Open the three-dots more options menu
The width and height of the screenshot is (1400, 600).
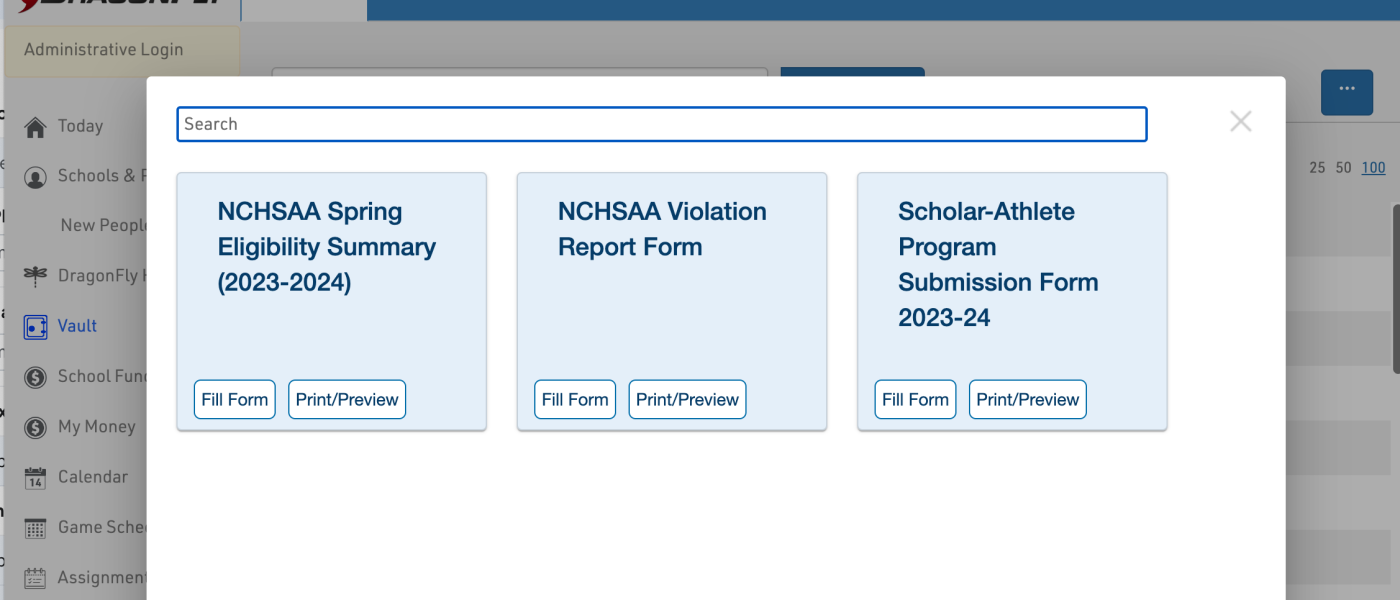click(1346, 91)
